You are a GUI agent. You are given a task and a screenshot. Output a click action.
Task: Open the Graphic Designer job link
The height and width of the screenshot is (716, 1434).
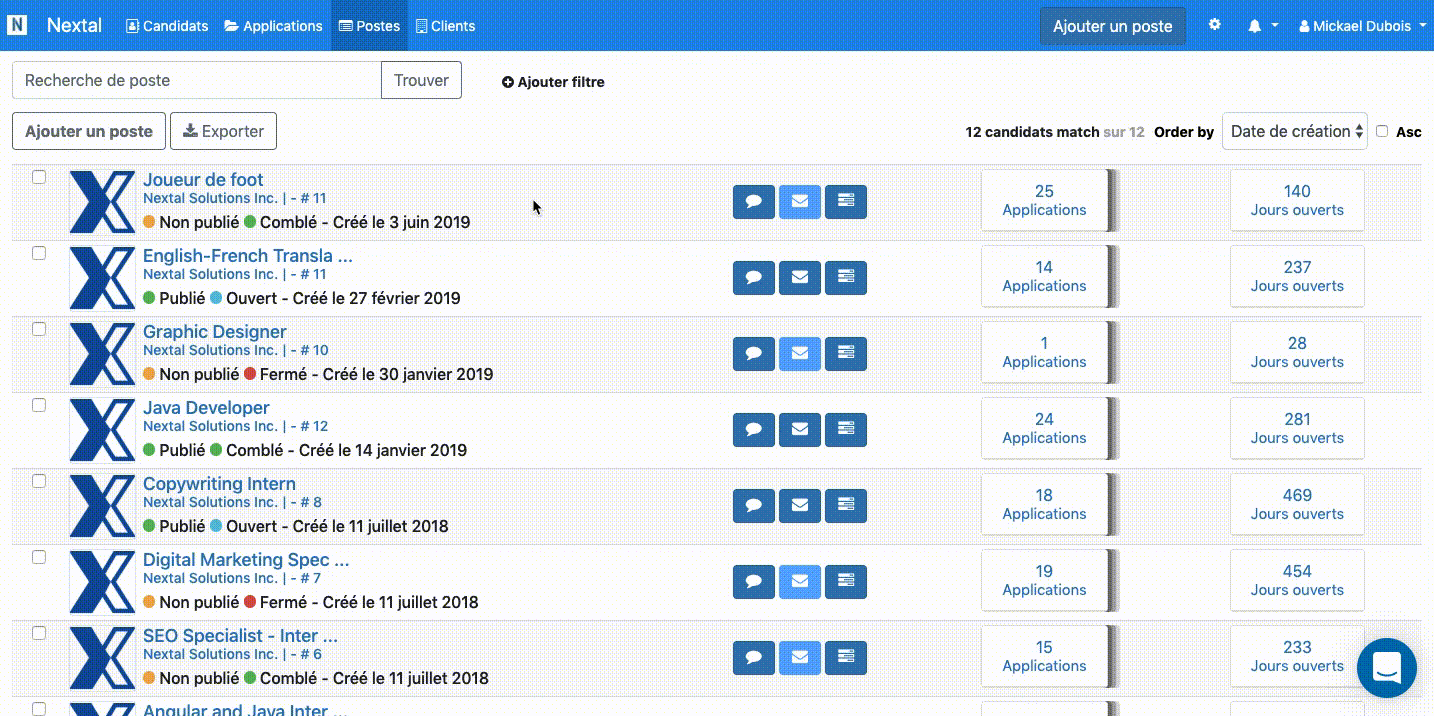214,332
